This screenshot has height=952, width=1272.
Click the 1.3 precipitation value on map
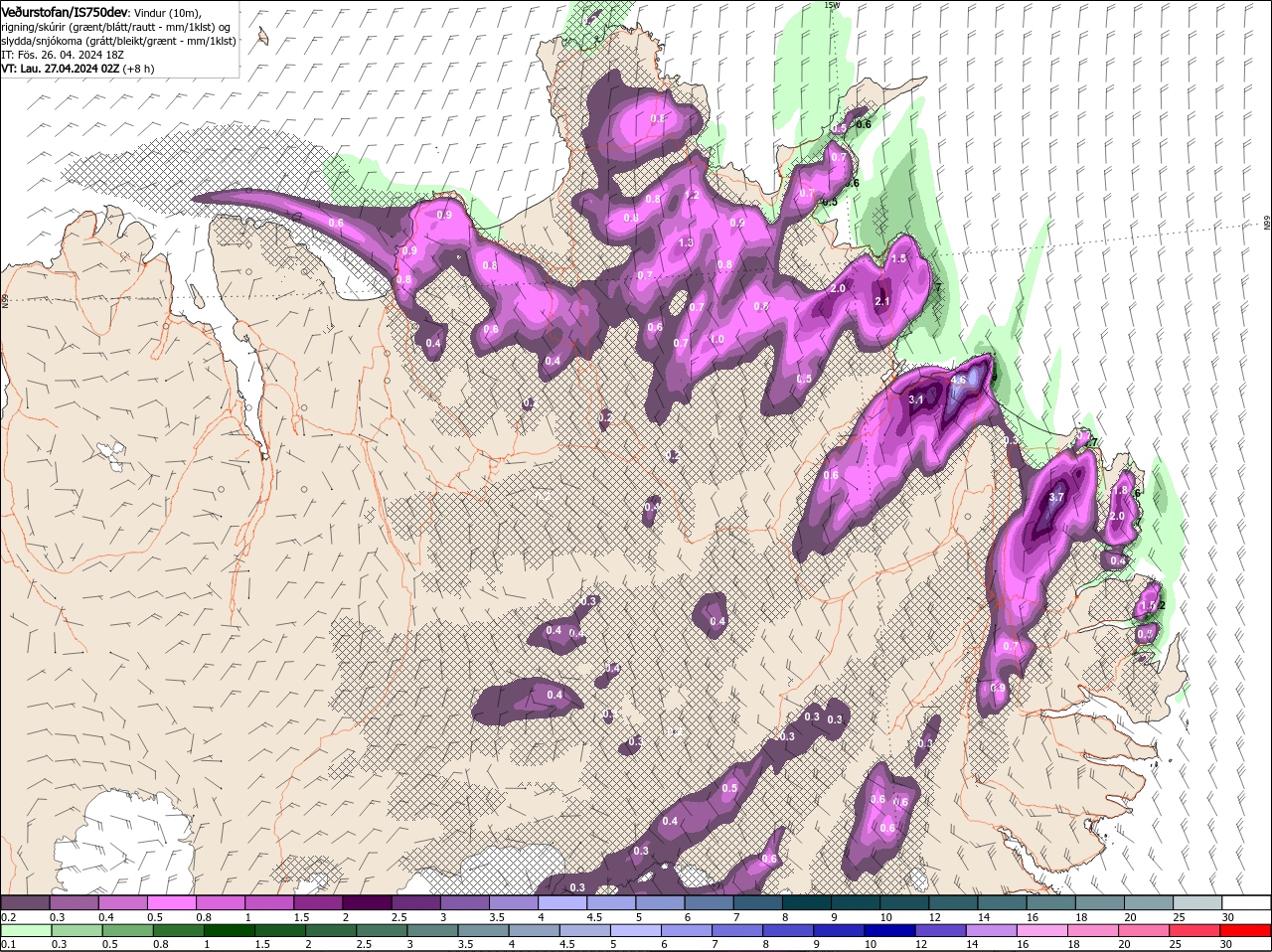pyautogui.click(x=686, y=242)
